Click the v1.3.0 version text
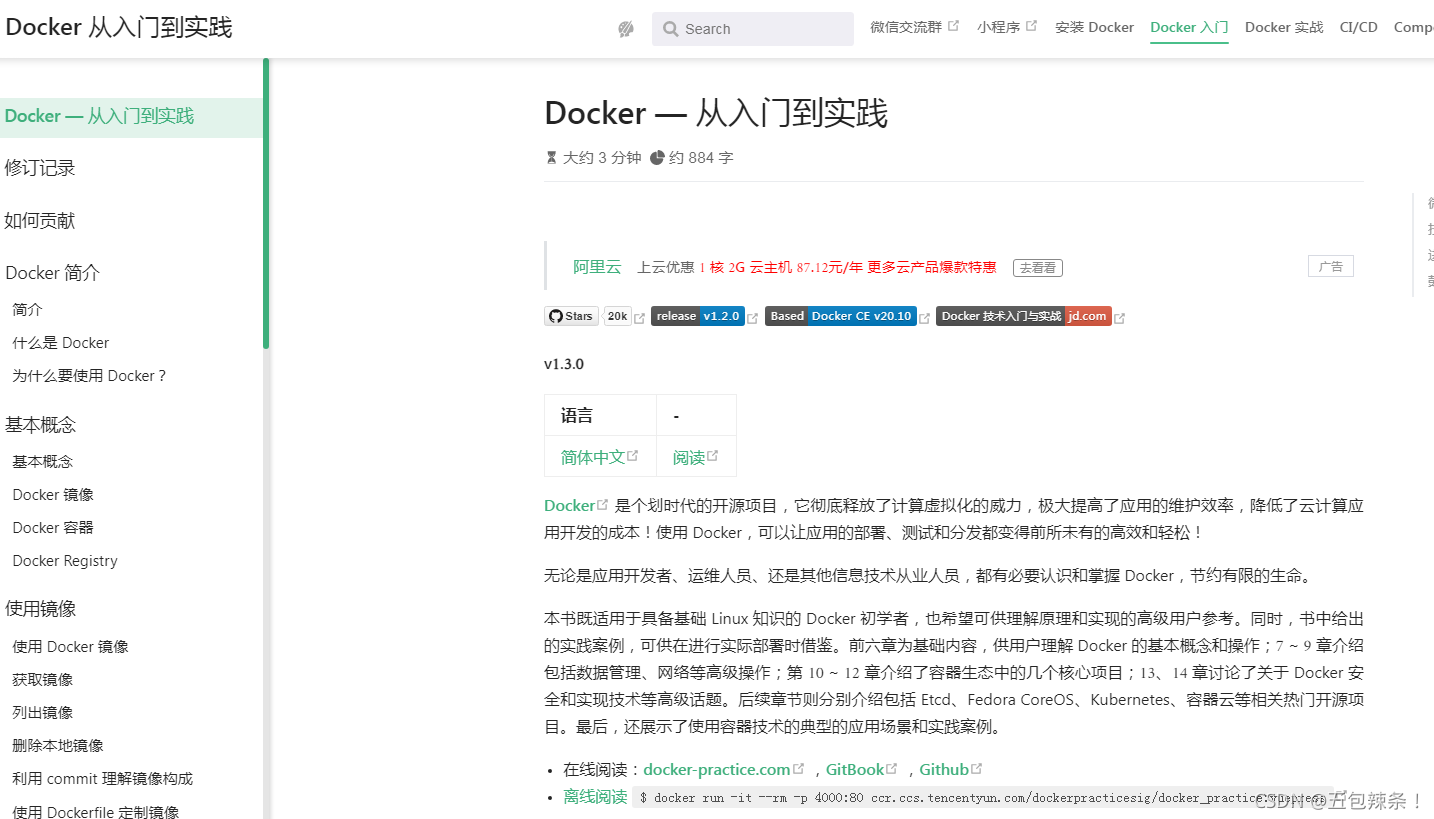Viewport: 1434px width, 819px height. [x=564, y=364]
